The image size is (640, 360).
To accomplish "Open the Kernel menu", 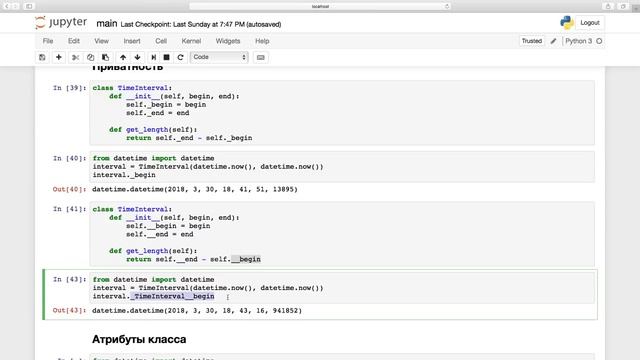I will click(191, 41).
